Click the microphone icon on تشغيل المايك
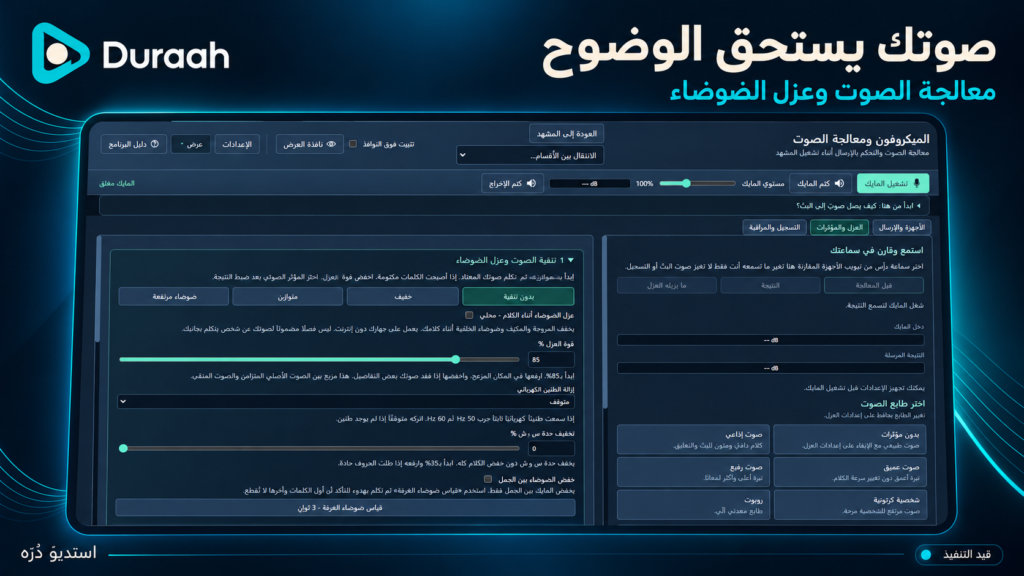 [x=916, y=184]
